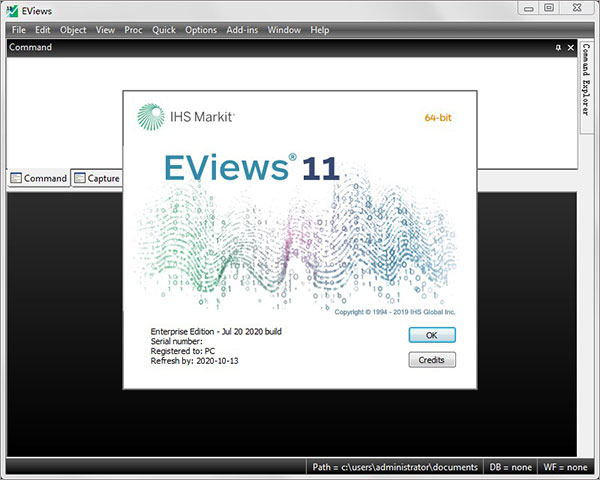The height and width of the screenshot is (480, 600).
Task: Close the EViews main window
Action: 577,8
